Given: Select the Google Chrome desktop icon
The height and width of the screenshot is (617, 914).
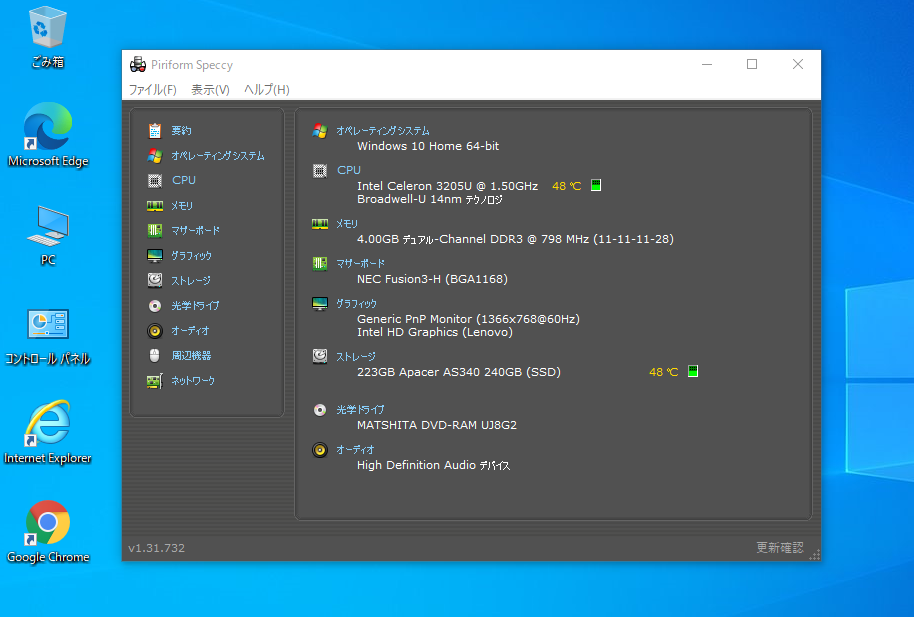Looking at the screenshot, I should (48, 532).
